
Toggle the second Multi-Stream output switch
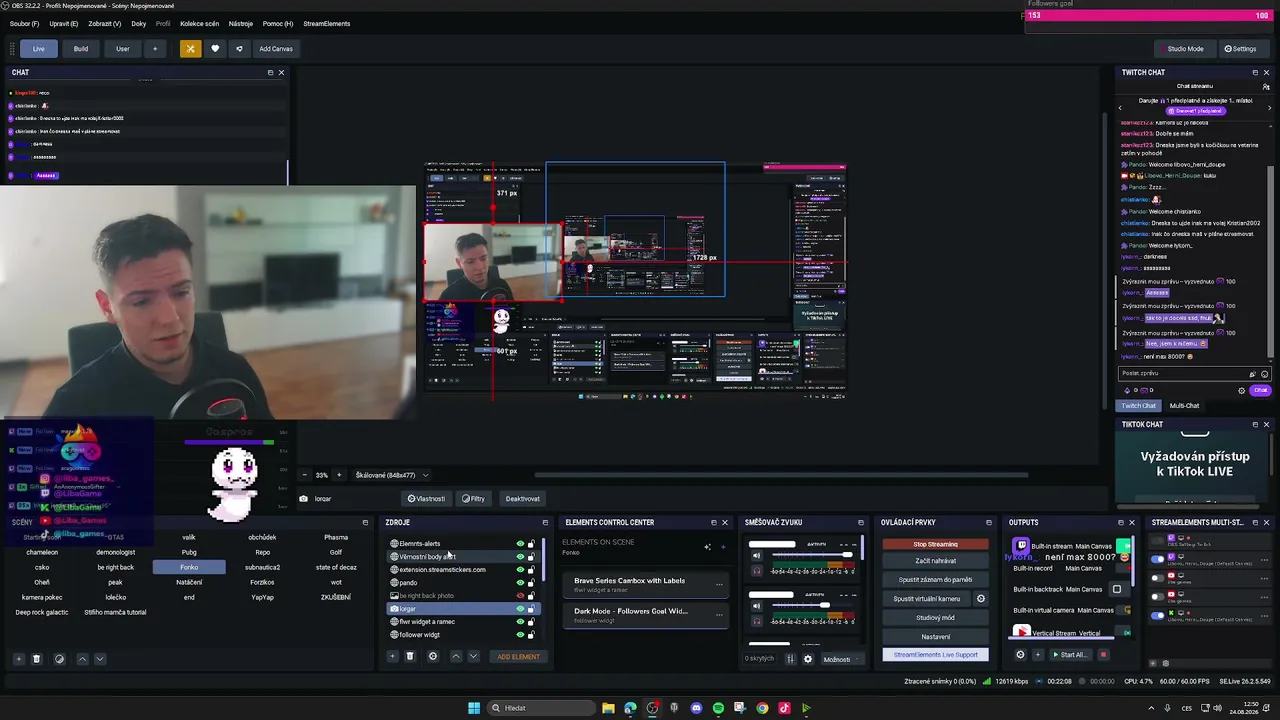[1158, 559]
